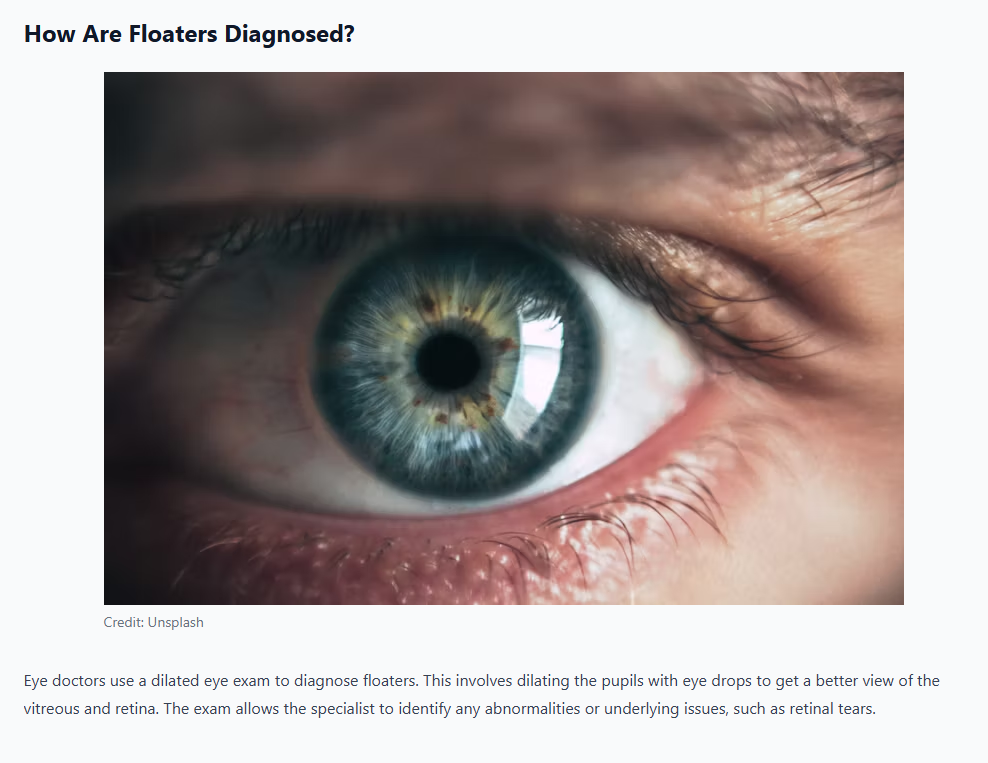Click the lower eyelashes in the photo
The height and width of the screenshot is (763, 988).
point(630,523)
